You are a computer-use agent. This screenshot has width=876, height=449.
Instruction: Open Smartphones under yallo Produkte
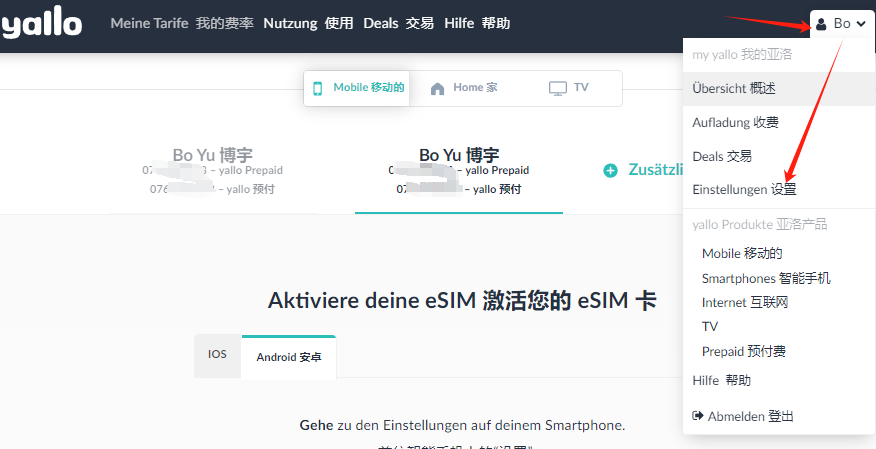coord(766,278)
